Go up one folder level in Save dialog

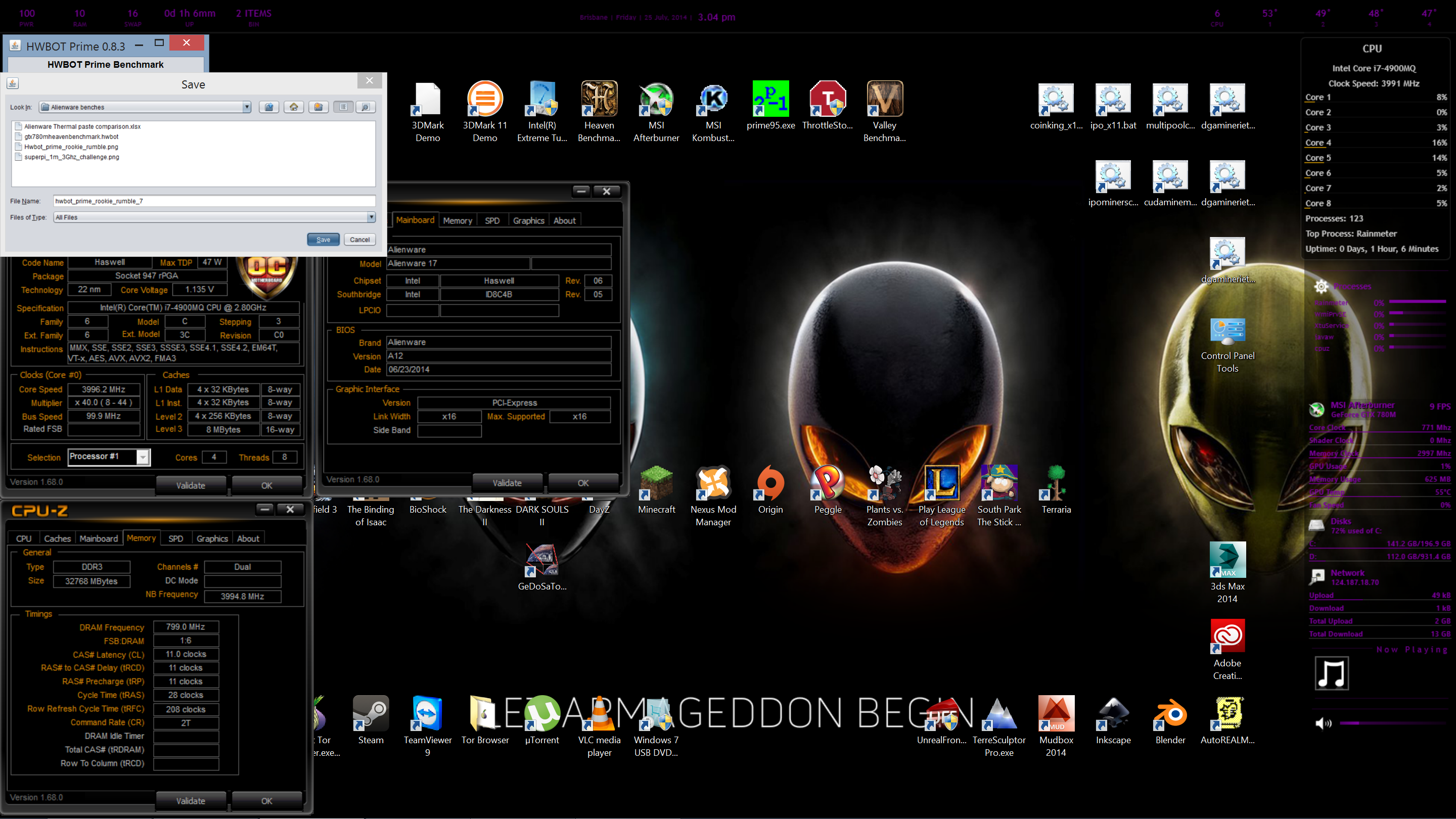coord(269,107)
